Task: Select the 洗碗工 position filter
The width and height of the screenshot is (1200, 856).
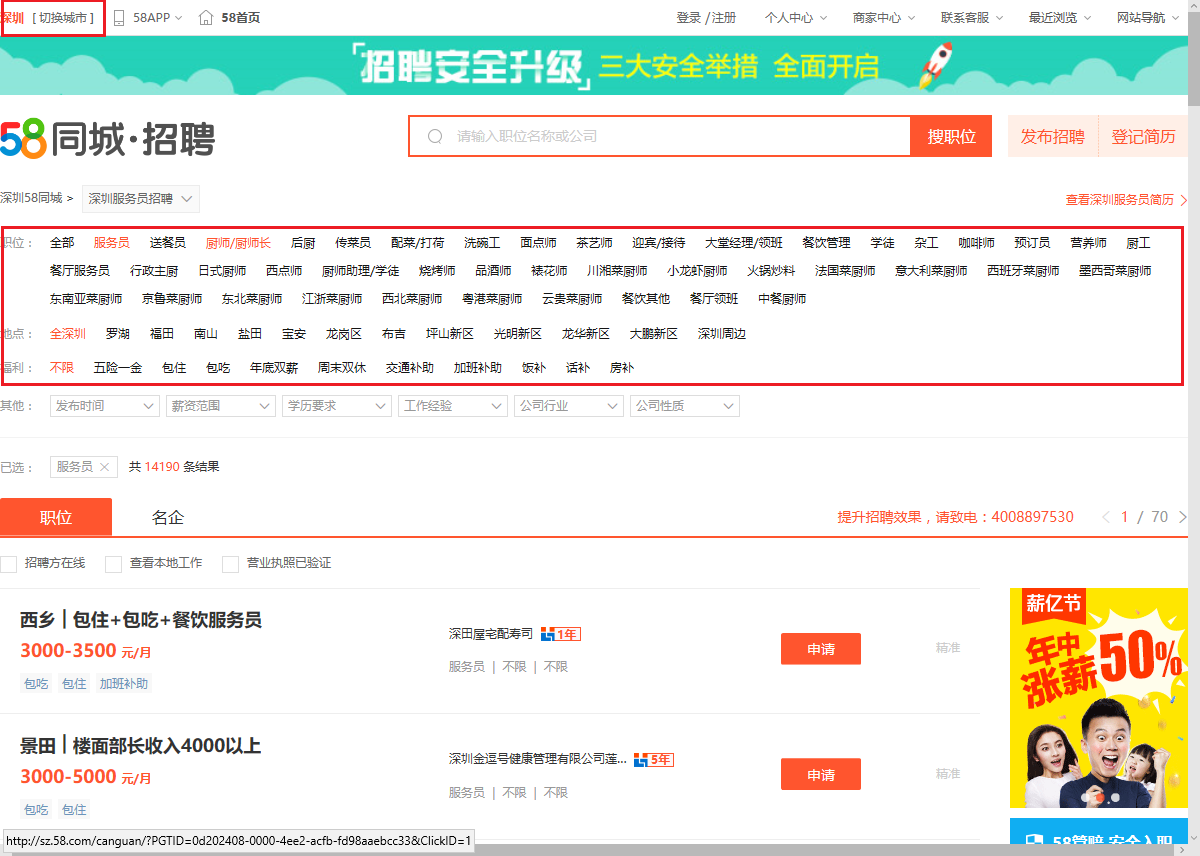Action: (x=482, y=243)
